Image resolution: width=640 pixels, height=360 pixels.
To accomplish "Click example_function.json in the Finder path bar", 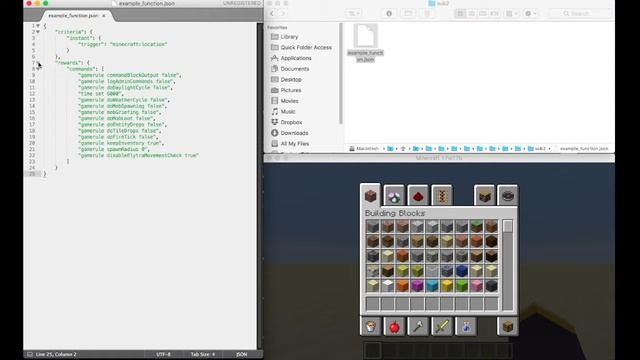I will [x=581, y=149].
